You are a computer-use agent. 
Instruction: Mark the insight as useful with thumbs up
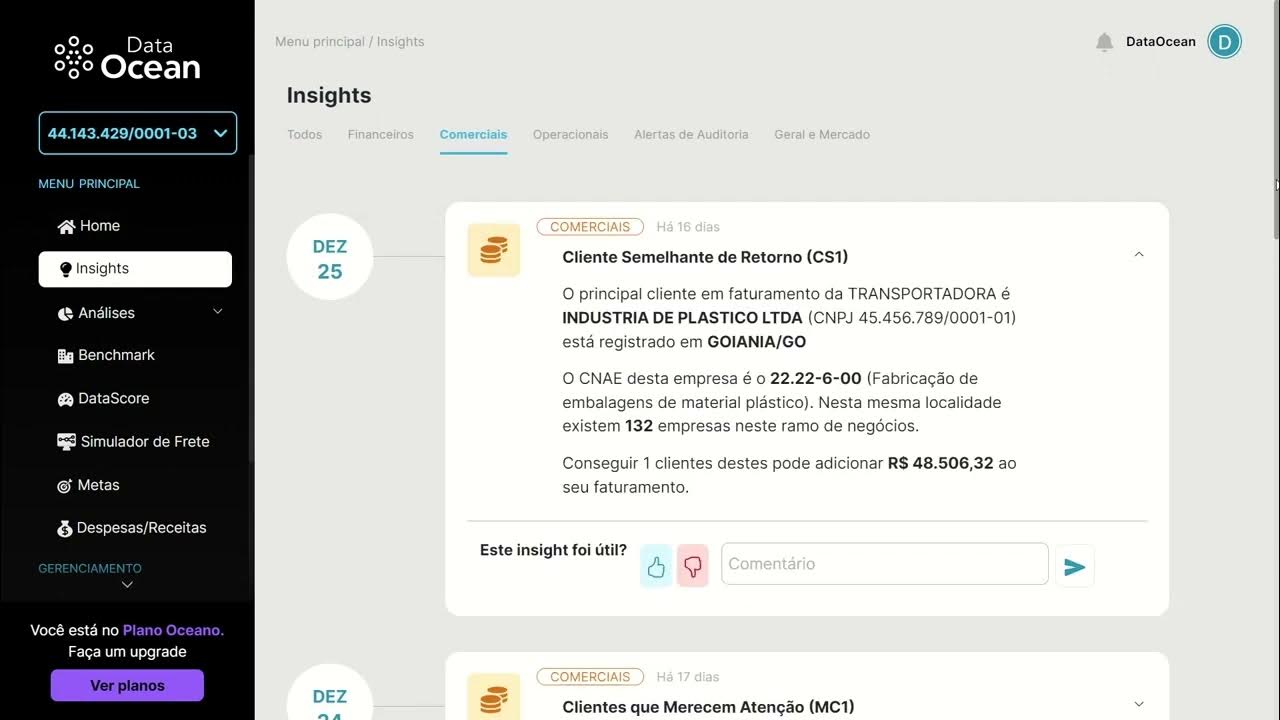(x=656, y=565)
